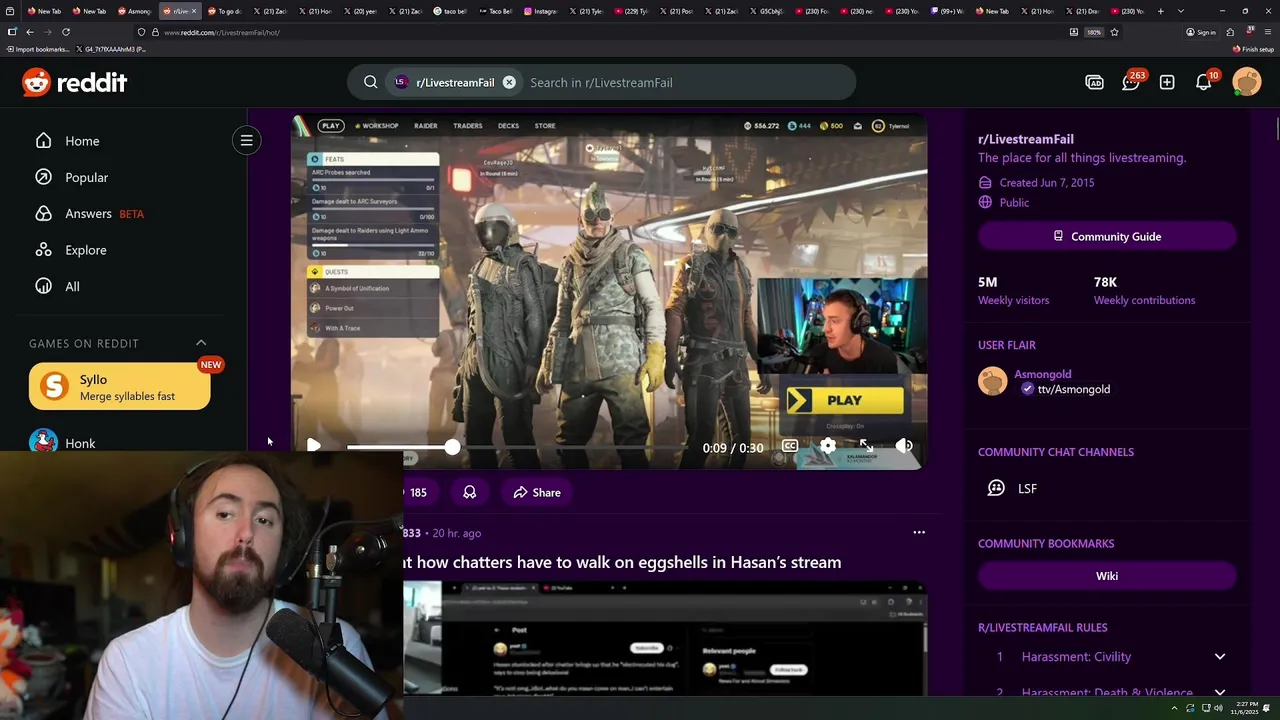Switch to the taco bell search tab
The height and width of the screenshot is (720, 1280).
[x=451, y=11]
